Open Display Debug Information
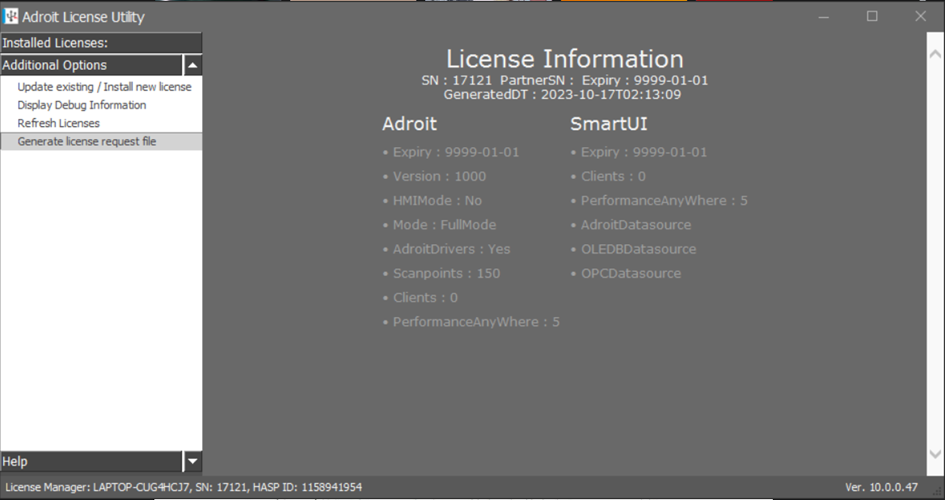The image size is (945, 500). pos(82,105)
